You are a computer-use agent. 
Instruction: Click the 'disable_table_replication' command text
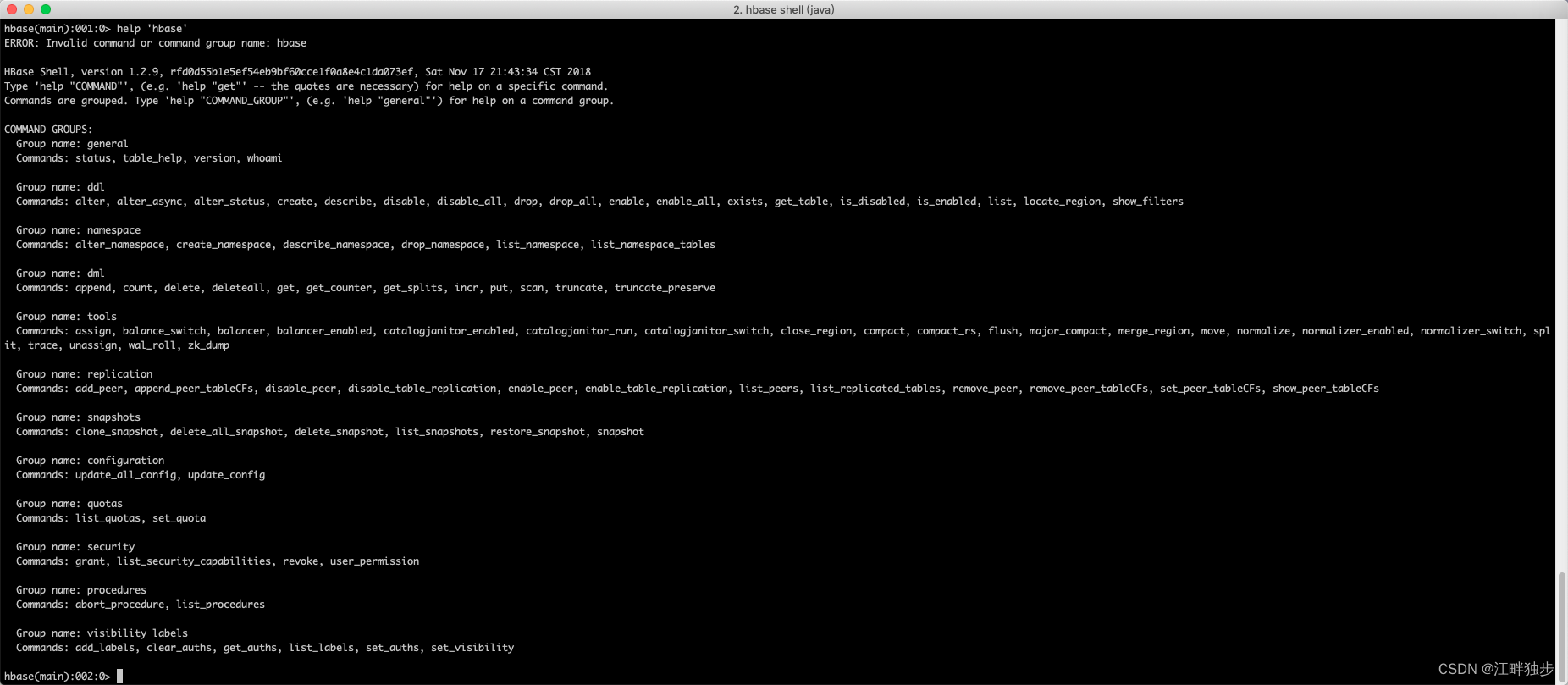tap(422, 389)
